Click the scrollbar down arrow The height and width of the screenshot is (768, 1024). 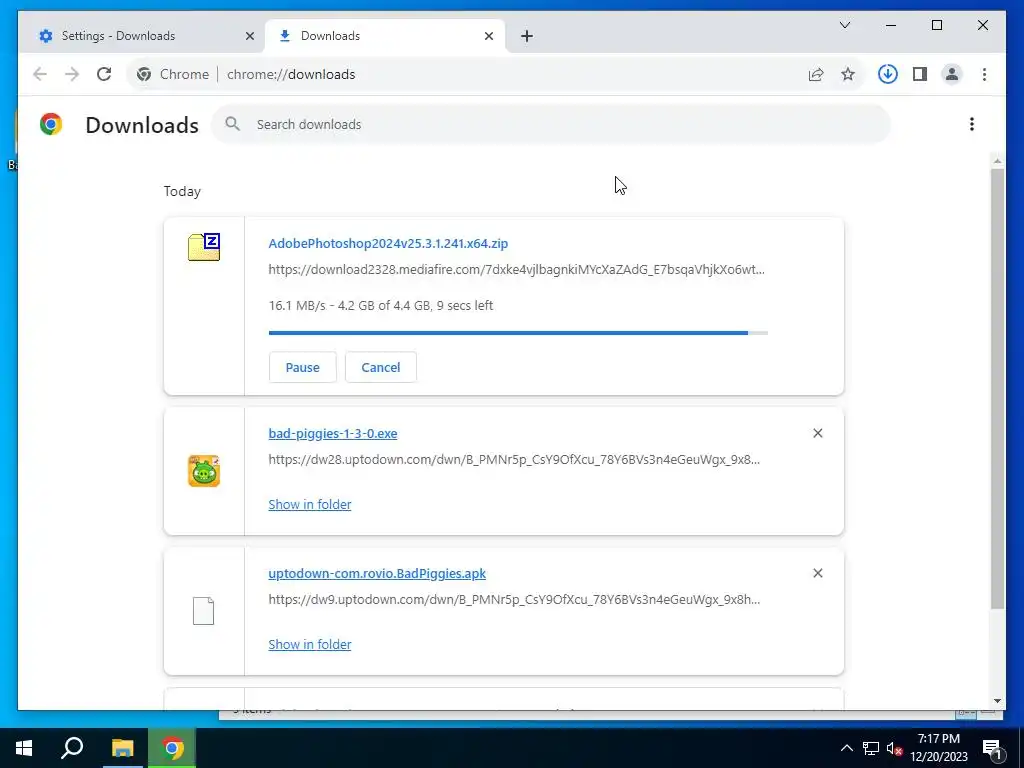(x=997, y=701)
